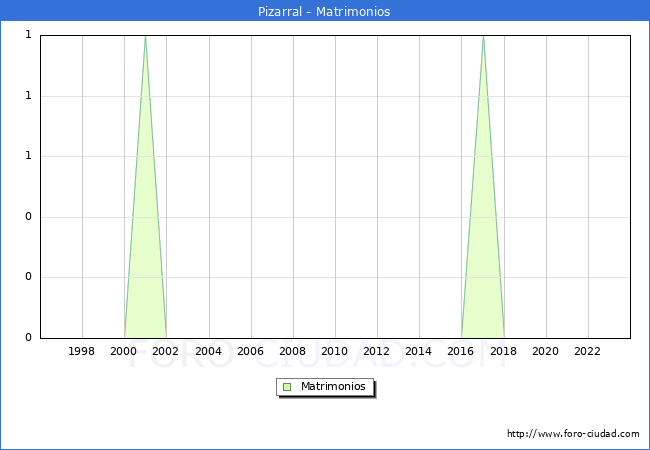
Task: Select the 2016 x-axis label
Action: pos(461,351)
